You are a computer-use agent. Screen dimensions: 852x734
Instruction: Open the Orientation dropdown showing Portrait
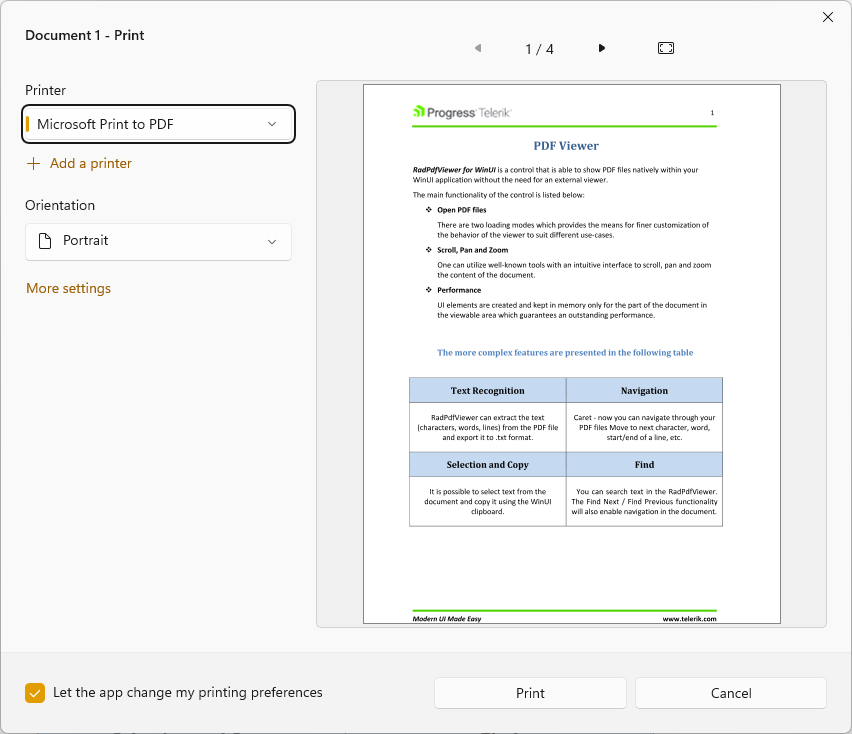[x=158, y=241]
